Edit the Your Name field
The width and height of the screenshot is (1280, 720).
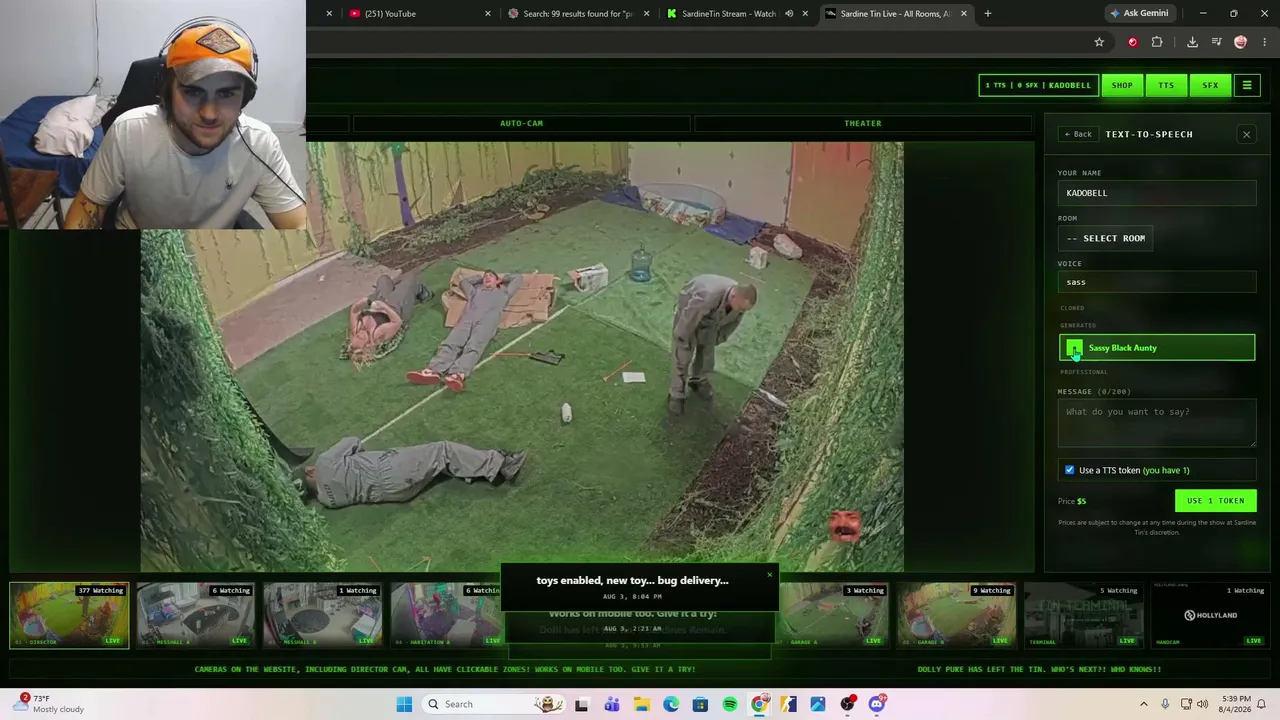[x=1157, y=193]
